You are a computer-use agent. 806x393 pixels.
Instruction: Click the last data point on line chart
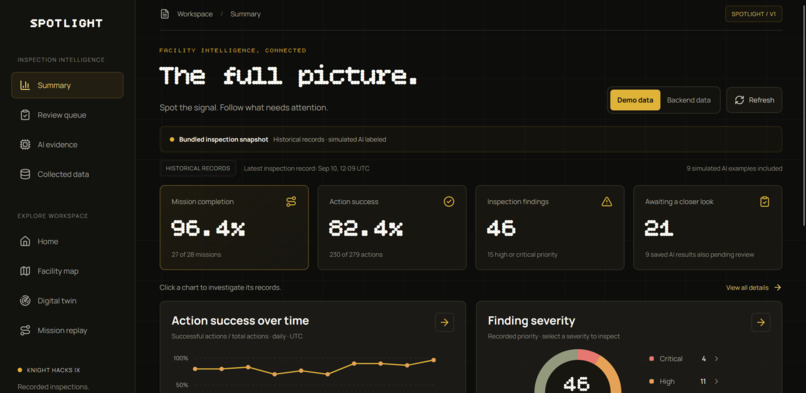434,360
